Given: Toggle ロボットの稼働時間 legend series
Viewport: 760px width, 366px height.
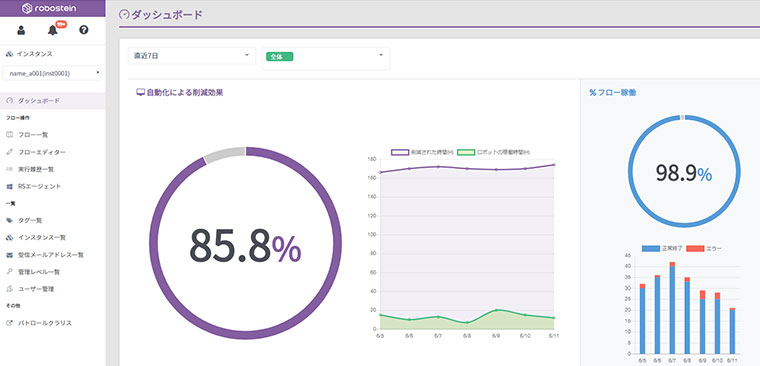Looking at the screenshot, I should click(493, 152).
